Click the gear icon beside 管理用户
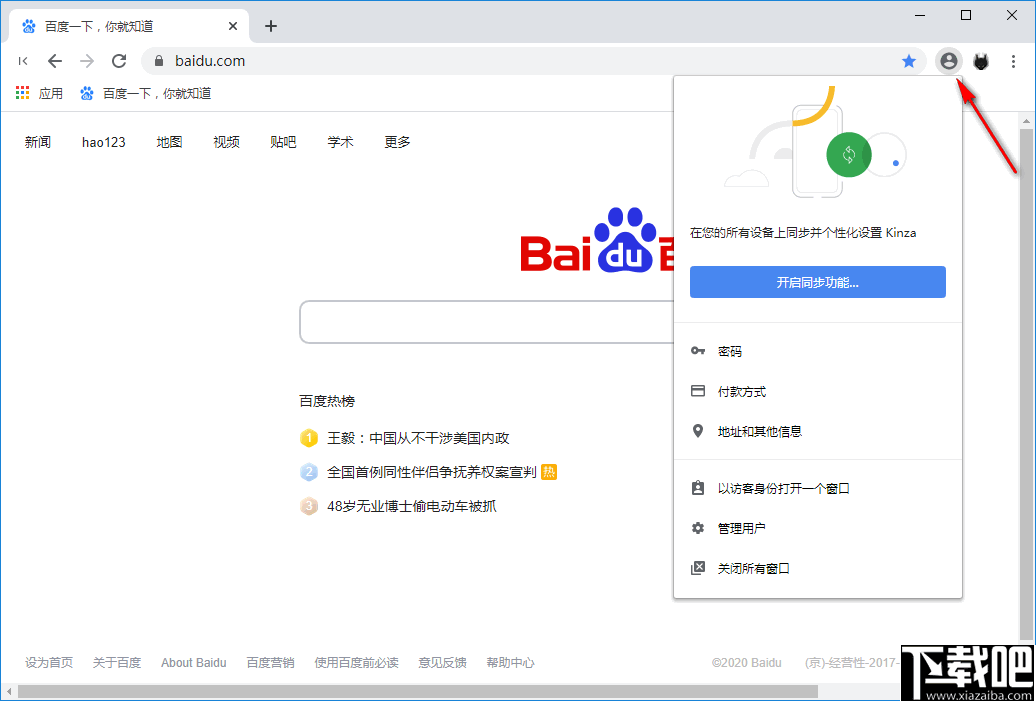 tap(698, 529)
